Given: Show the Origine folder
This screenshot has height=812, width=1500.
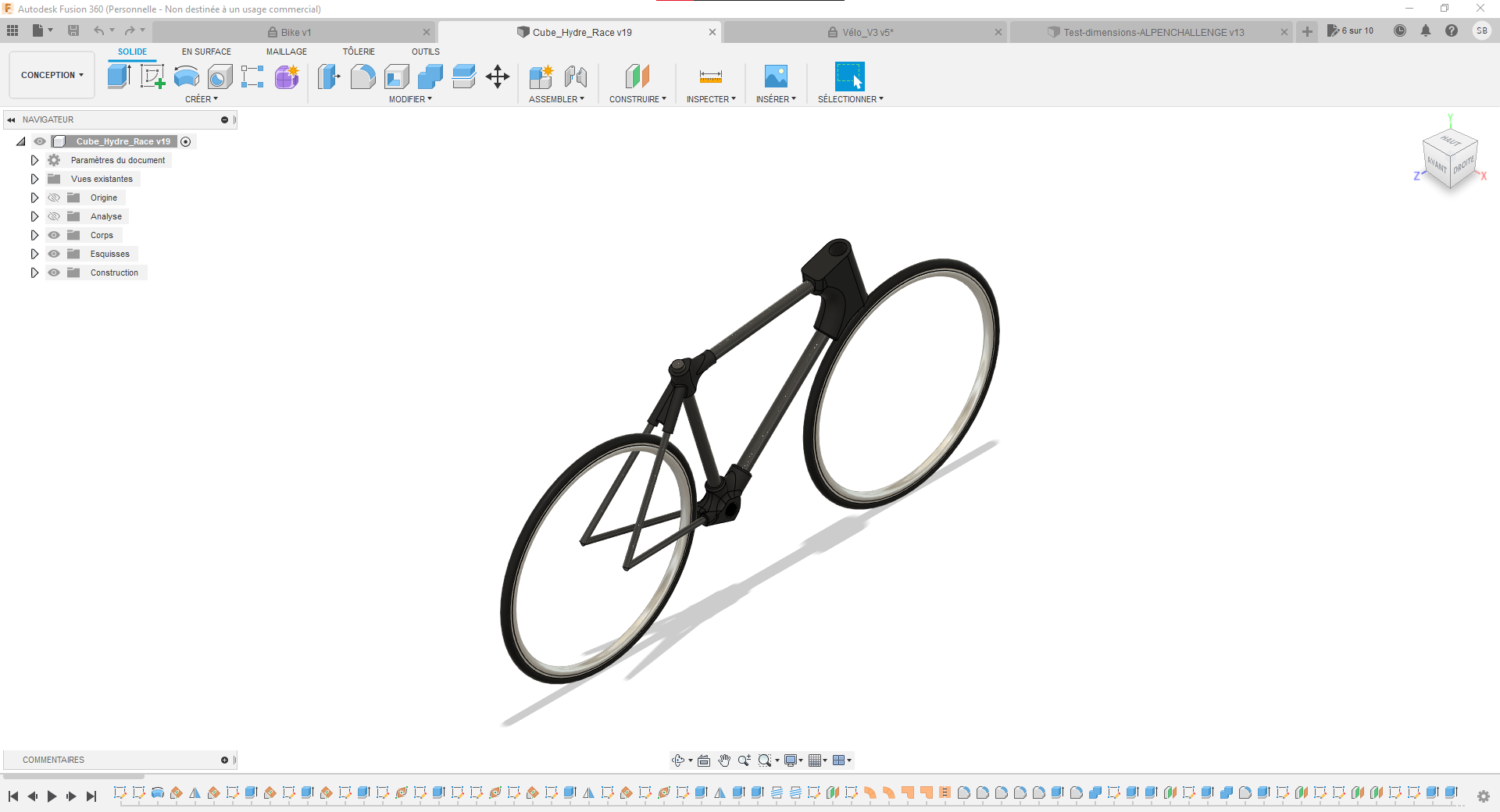Looking at the screenshot, I should click(x=54, y=198).
